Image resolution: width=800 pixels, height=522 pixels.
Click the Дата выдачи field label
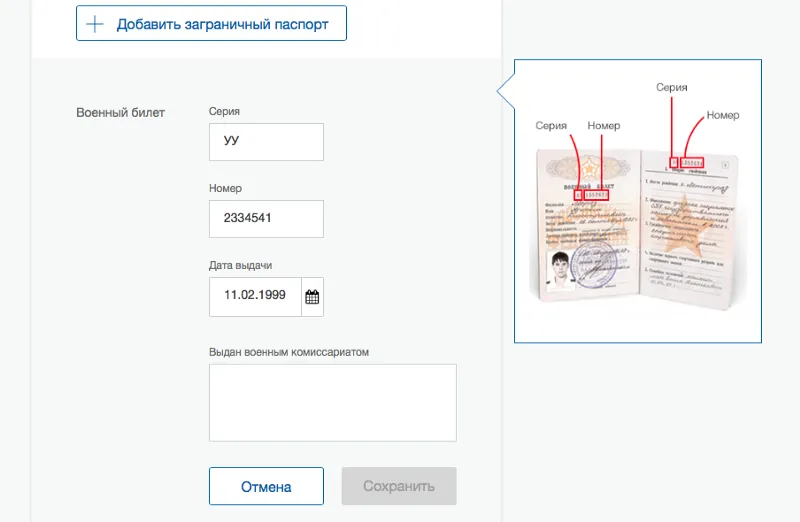[240, 266]
